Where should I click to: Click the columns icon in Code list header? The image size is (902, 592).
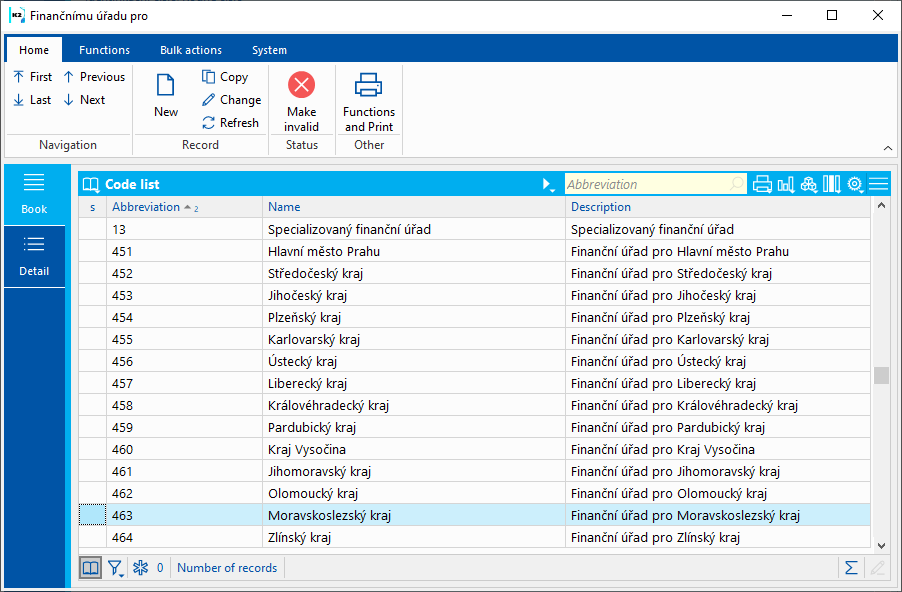pyautogui.click(x=832, y=184)
